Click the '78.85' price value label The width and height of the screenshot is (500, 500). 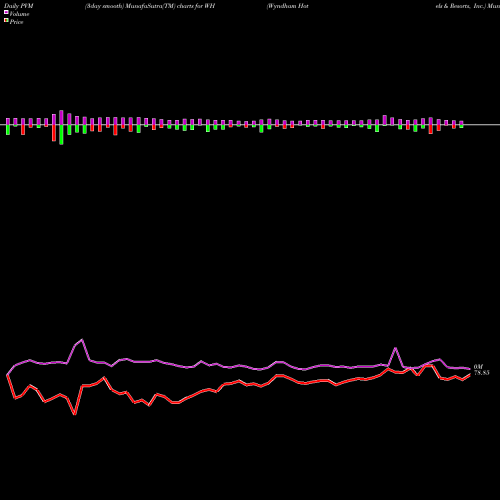click(x=482, y=373)
